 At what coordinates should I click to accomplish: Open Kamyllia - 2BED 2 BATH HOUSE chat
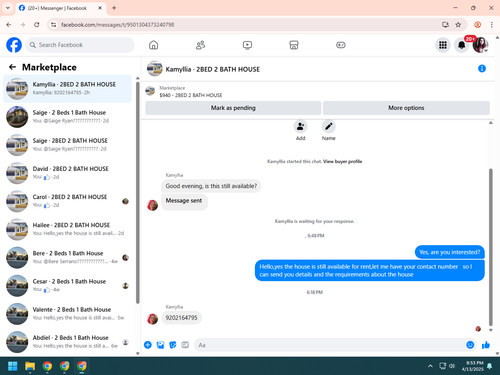click(x=67, y=89)
